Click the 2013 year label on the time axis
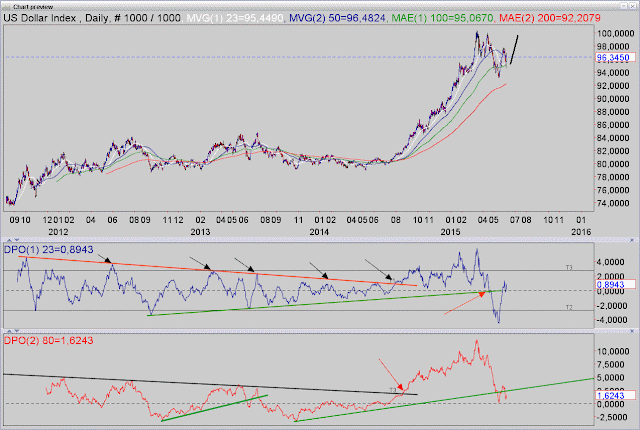 (x=200, y=232)
